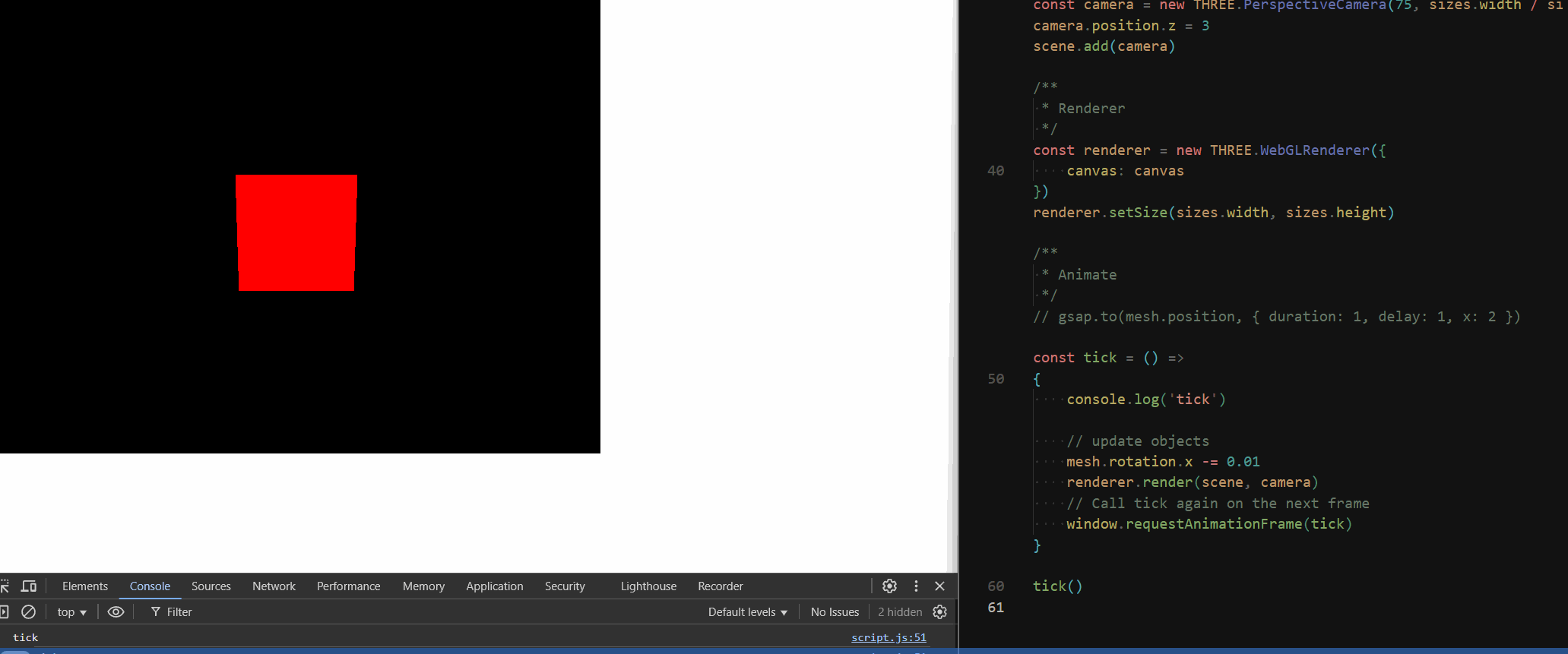
Task: Click the commented gsap.to line
Action: coord(1277,317)
